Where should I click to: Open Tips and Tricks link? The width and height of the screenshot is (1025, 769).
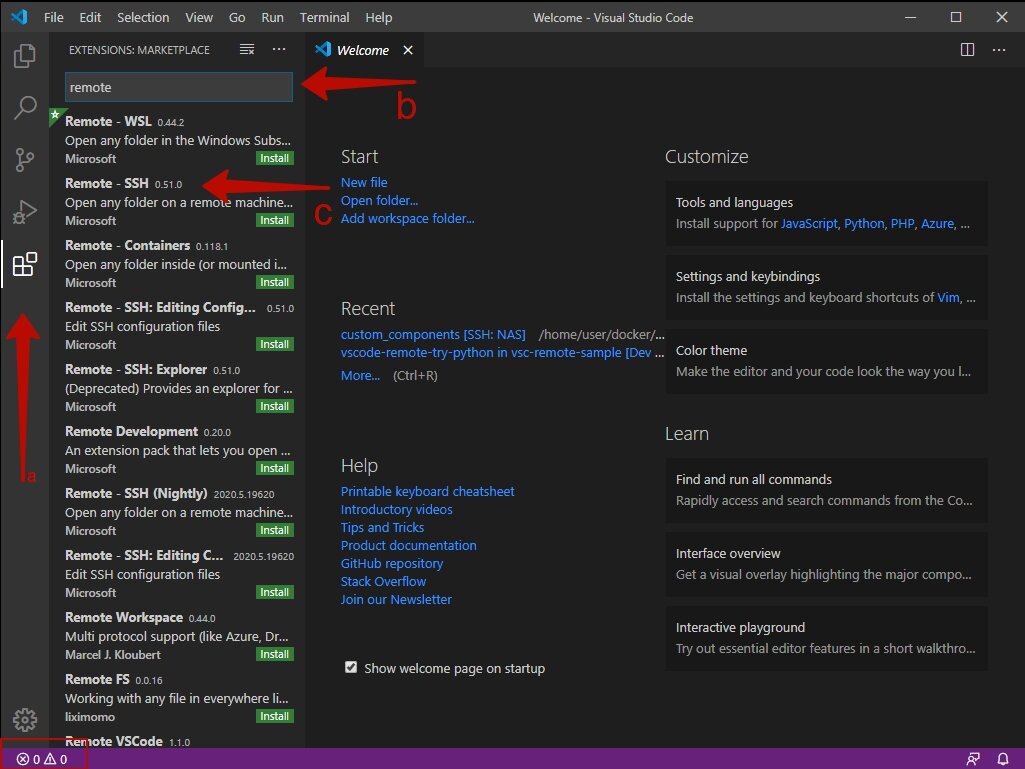click(x=382, y=527)
